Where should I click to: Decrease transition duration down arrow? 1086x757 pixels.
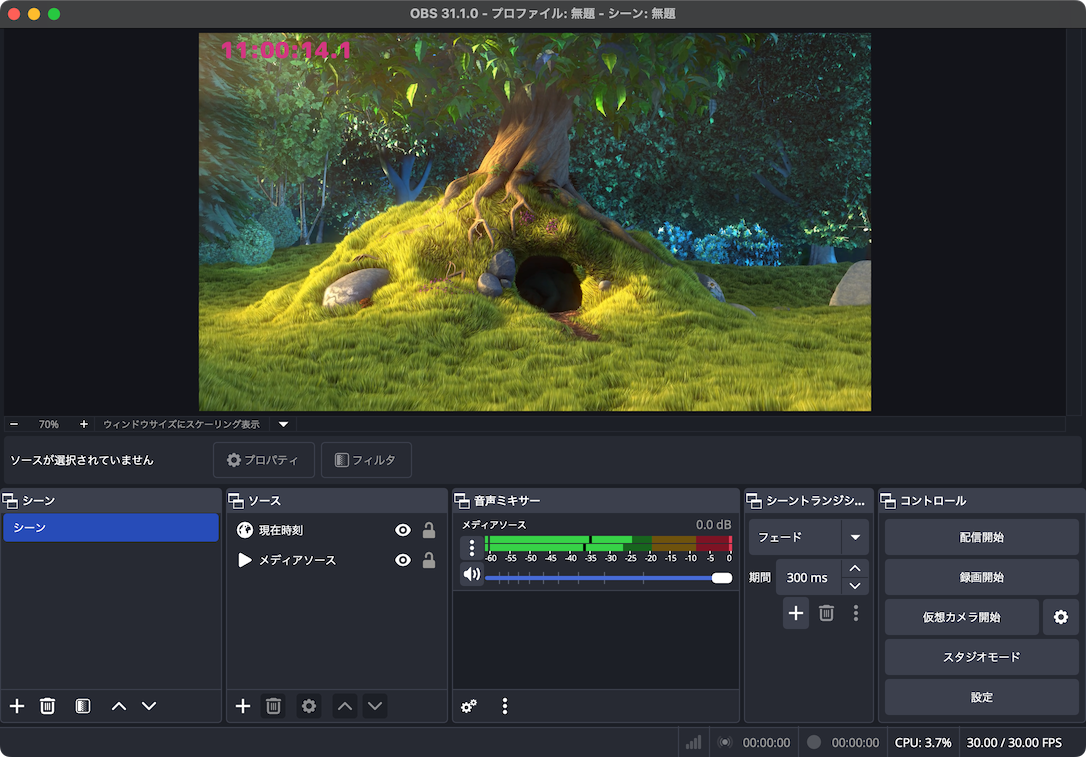pos(855,586)
